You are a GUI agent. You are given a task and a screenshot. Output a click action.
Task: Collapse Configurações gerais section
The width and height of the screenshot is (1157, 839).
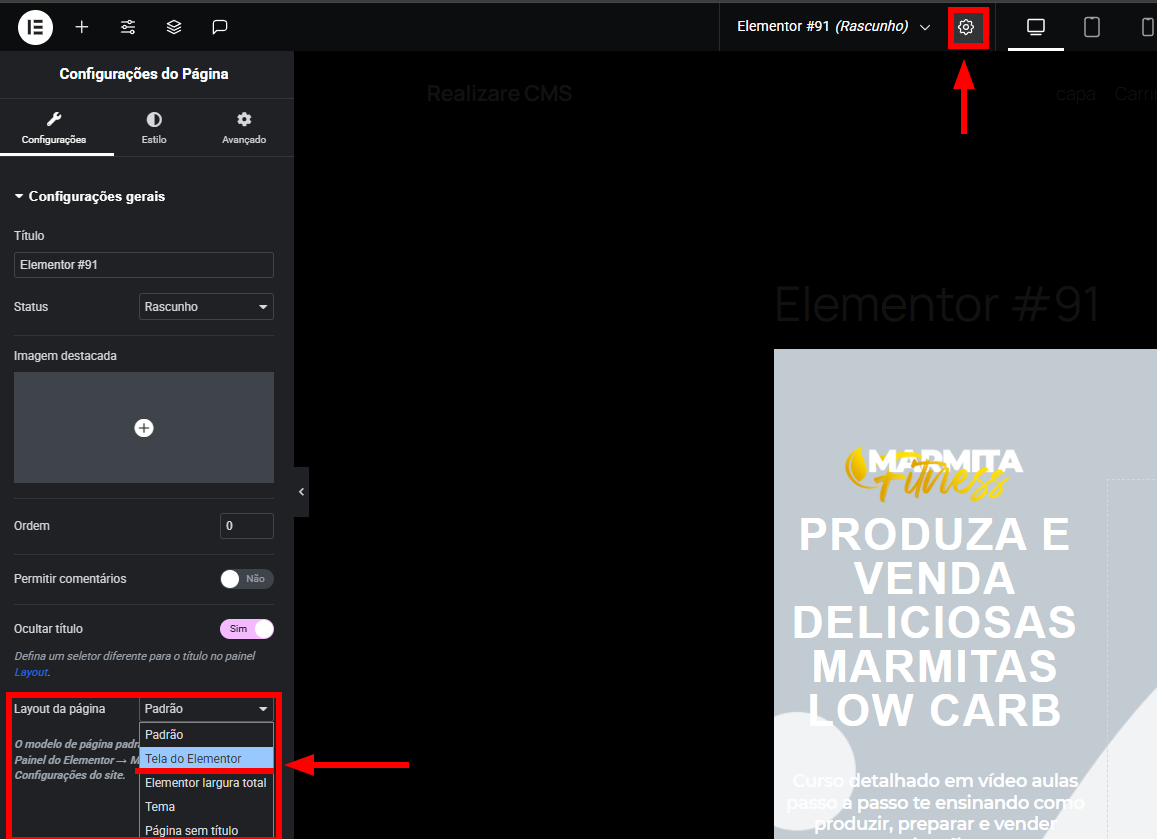click(89, 196)
